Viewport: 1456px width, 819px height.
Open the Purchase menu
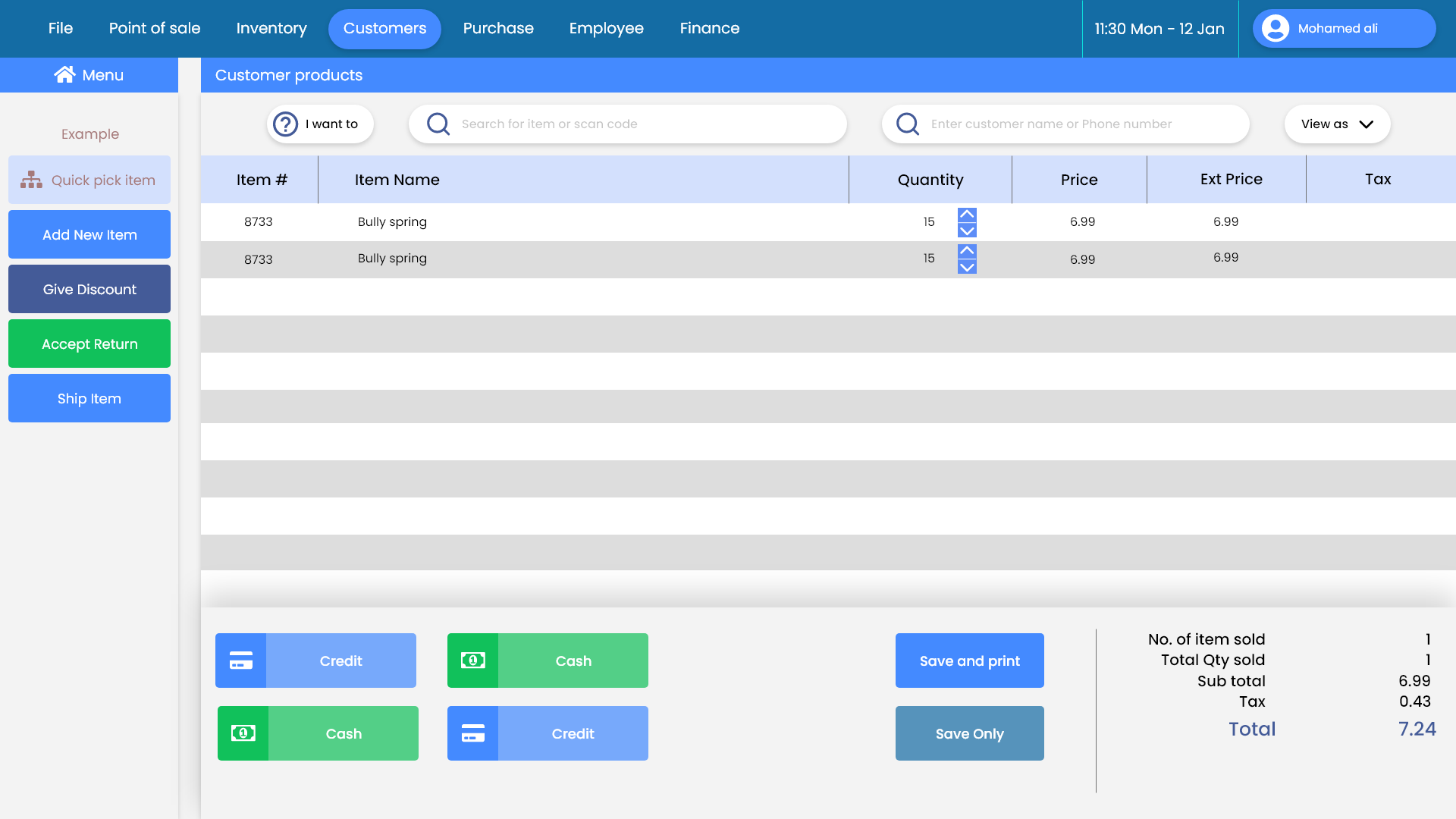point(498,28)
